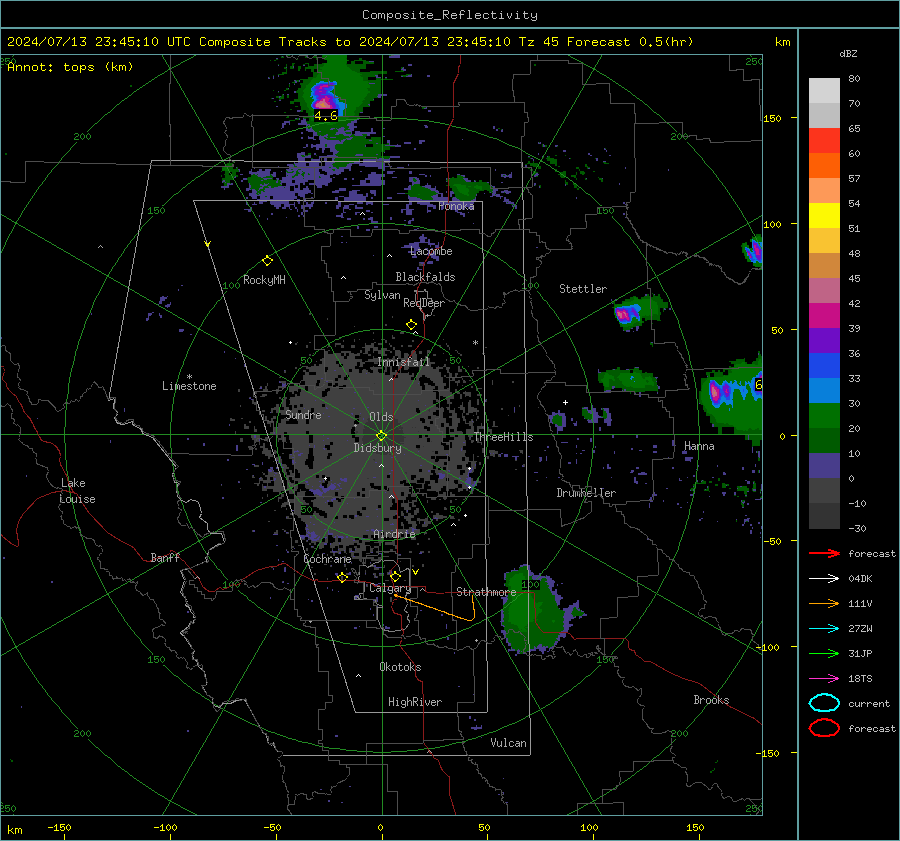Click the yellow radar-site diamond at map center
The height and width of the screenshot is (841, 900).
[381, 436]
